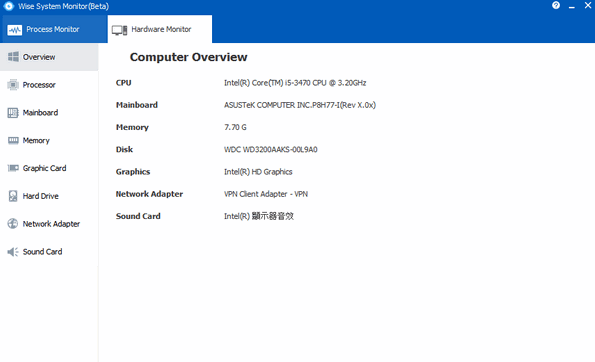Switch to the Process Monitor tab

point(54,29)
